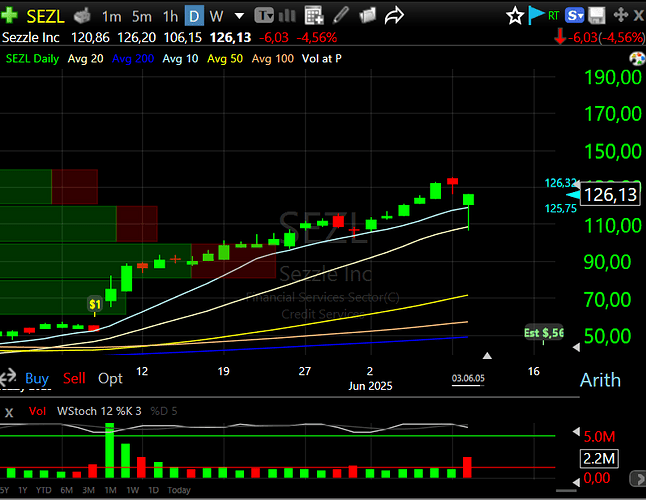
Task: Select the Today range
Action: (x=179, y=490)
